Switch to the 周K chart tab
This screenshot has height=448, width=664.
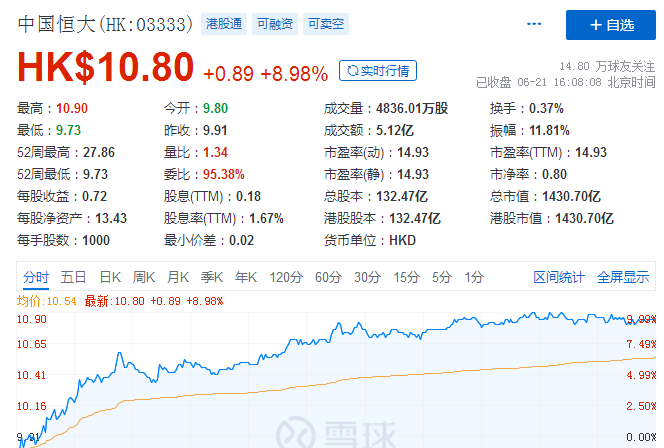click(x=144, y=277)
